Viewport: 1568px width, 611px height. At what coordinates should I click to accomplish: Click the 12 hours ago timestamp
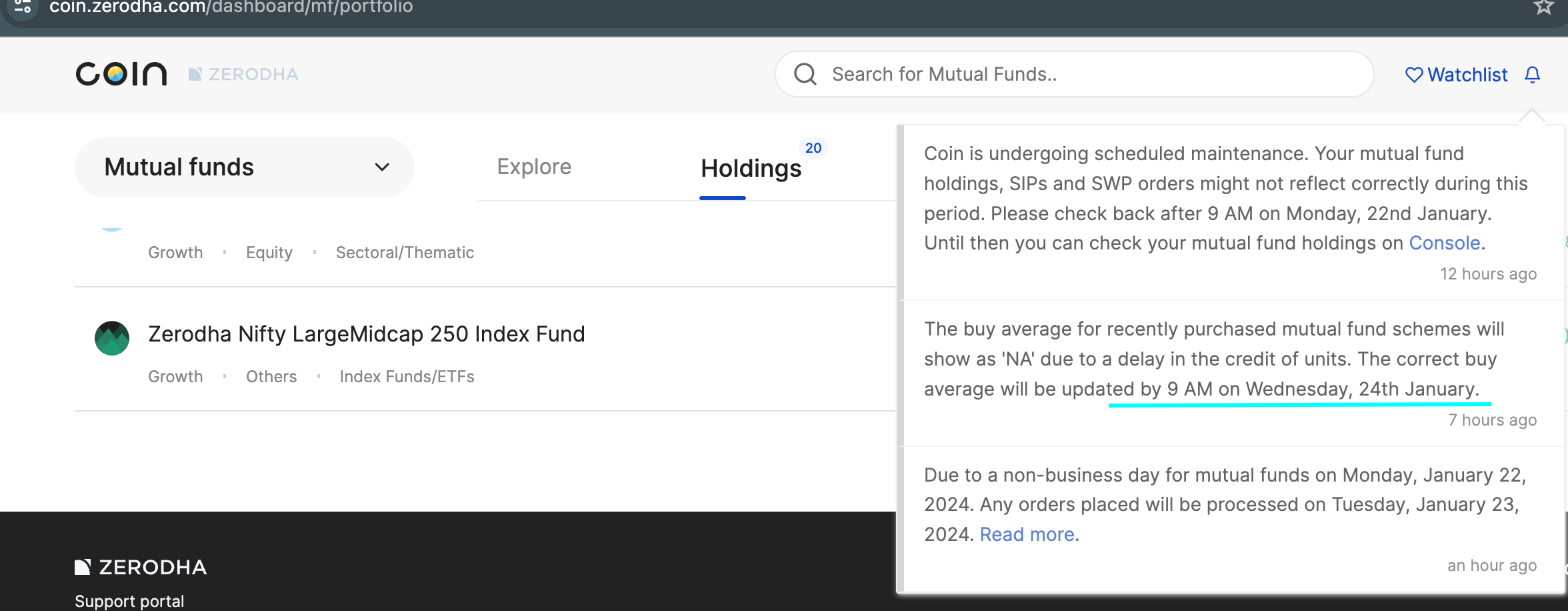point(1488,274)
